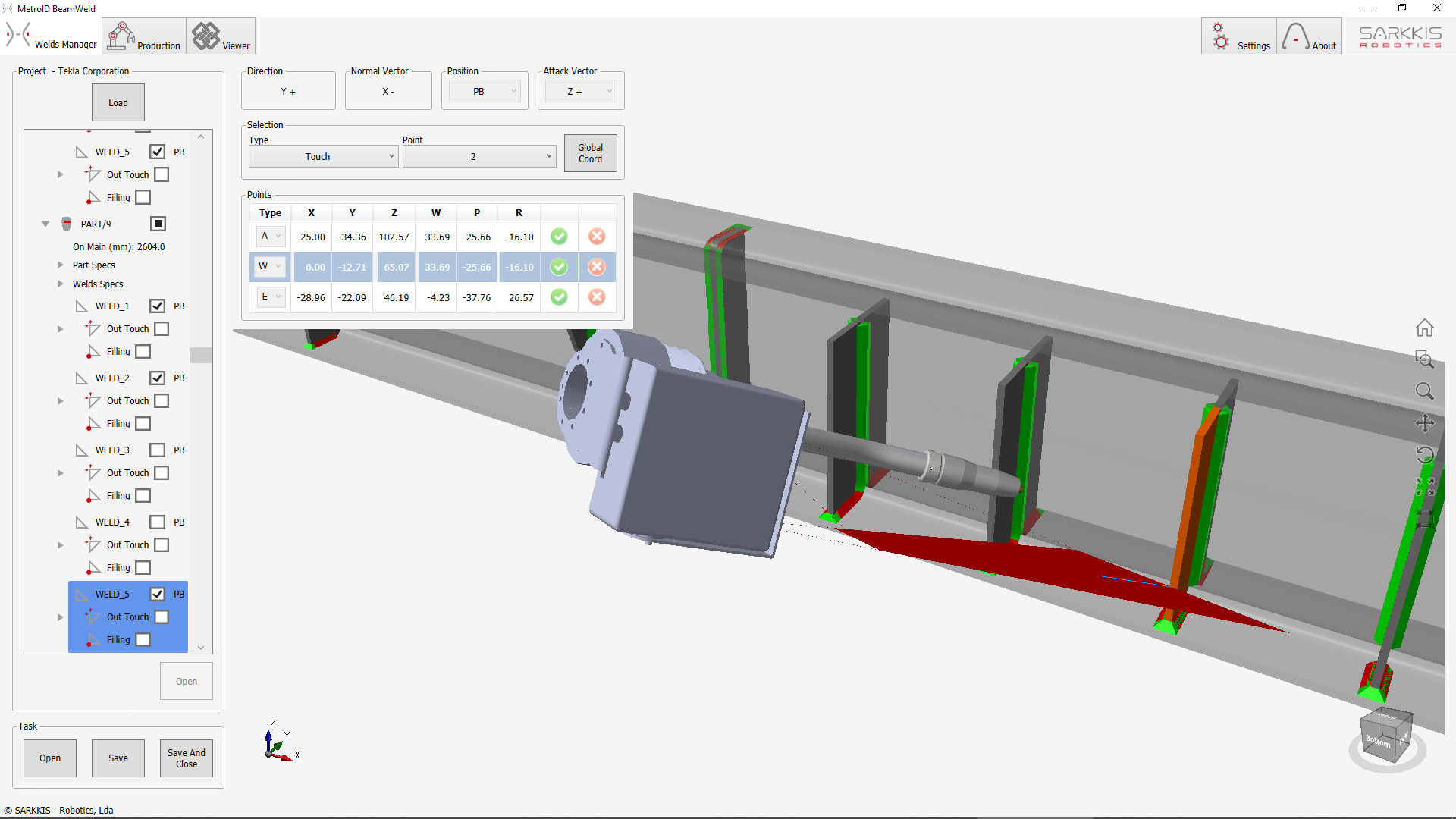Click the fit-all expand arrows icon
Screen dimensions: 1456x819
point(1424,487)
